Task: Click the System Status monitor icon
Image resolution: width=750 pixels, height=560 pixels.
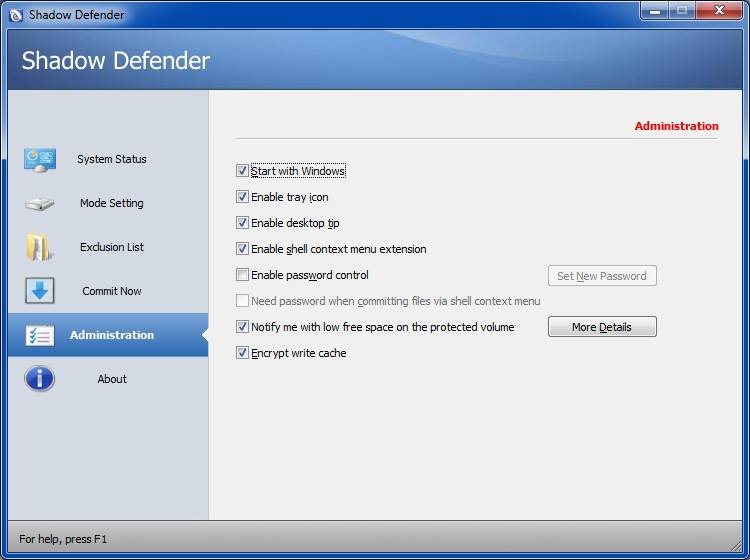Action: (40, 160)
